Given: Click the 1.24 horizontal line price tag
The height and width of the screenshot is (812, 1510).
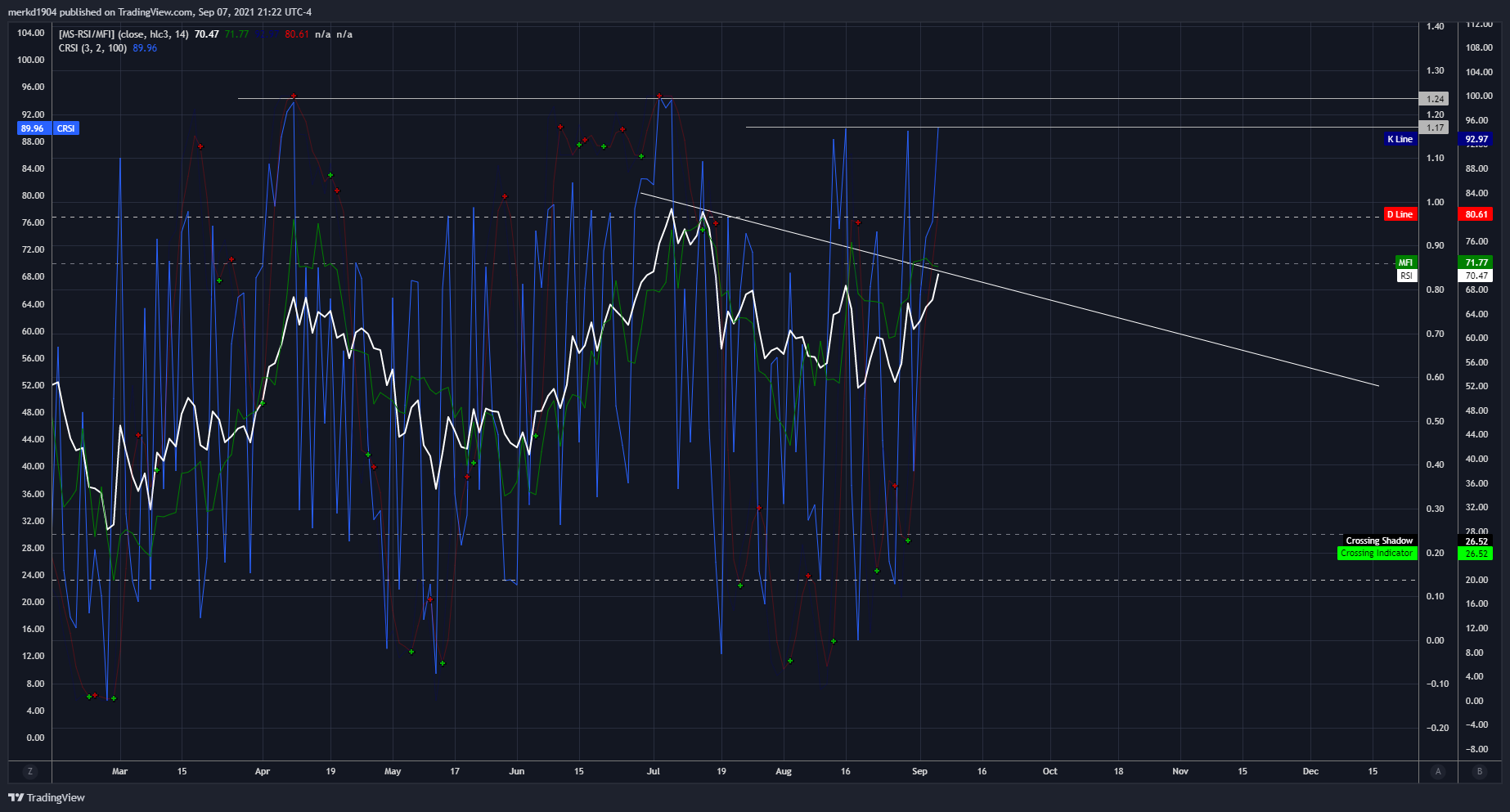Looking at the screenshot, I should pos(1435,99).
